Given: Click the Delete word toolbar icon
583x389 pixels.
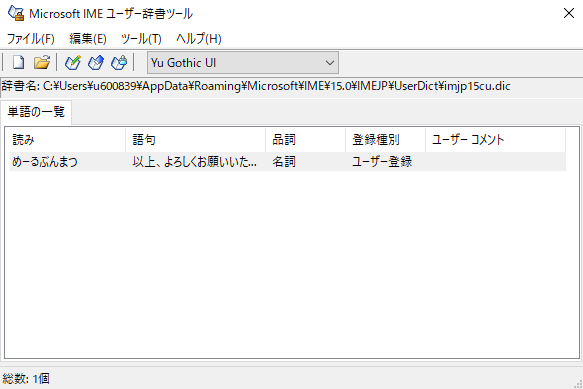Looking at the screenshot, I should pyautogui.click(x=119, y=62).
